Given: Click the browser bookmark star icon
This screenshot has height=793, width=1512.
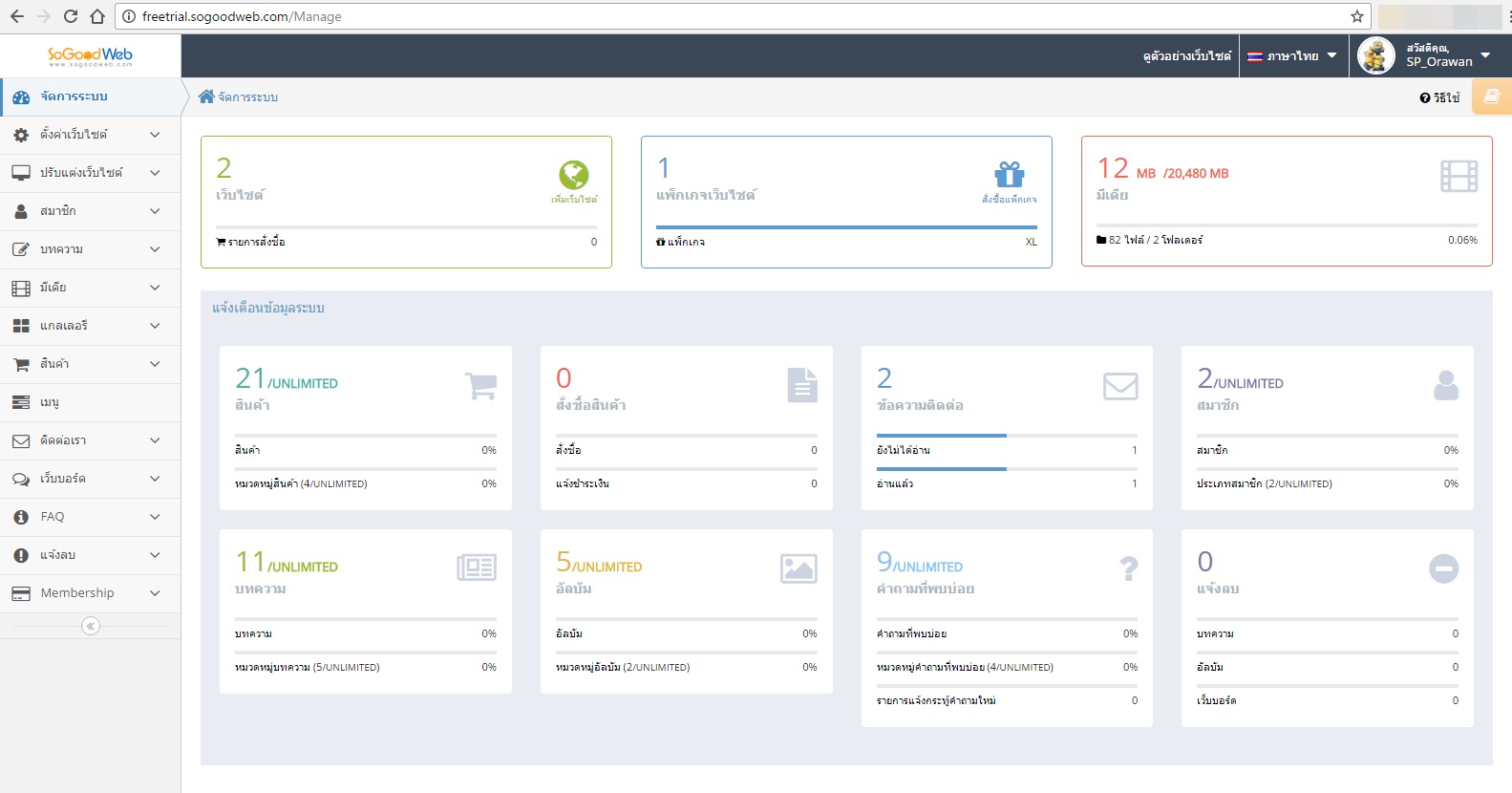Looking at the screenshot, I should coord(1356,16).
